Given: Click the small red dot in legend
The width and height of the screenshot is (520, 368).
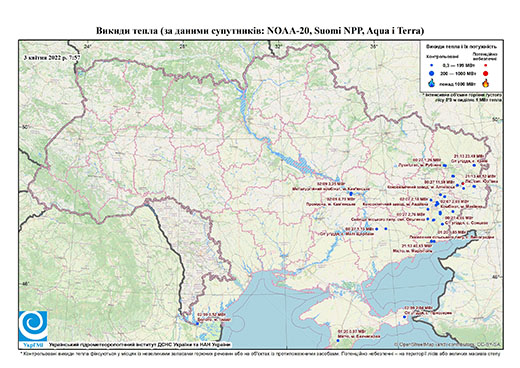Looking at the screenshot, I should pyautogui.click(x=486, y=65).
